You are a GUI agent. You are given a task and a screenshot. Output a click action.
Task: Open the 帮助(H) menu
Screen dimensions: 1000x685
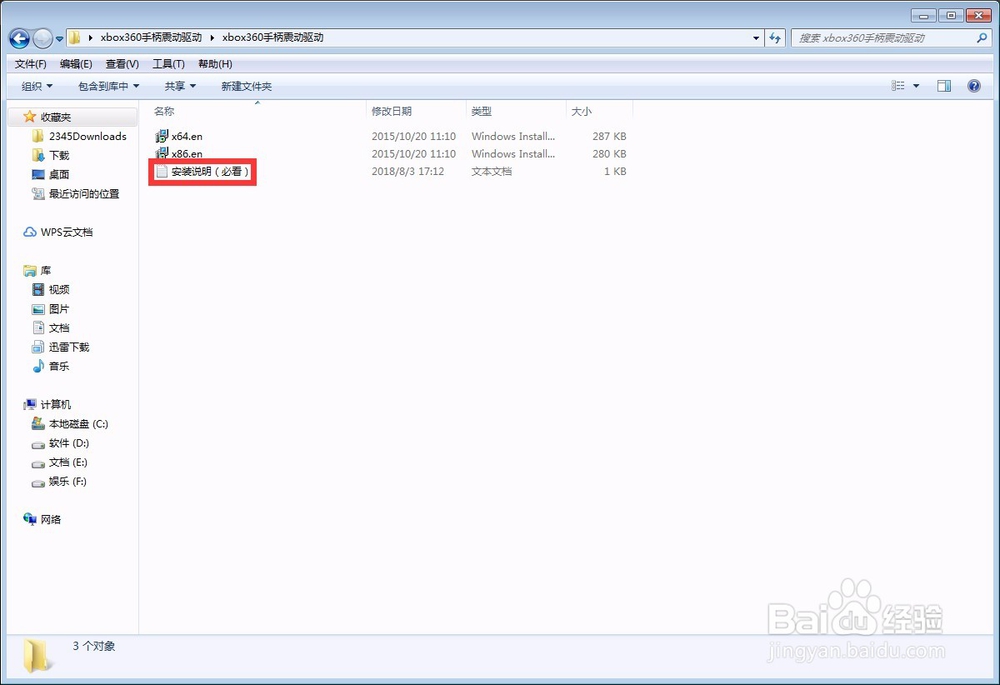[215, 64]
